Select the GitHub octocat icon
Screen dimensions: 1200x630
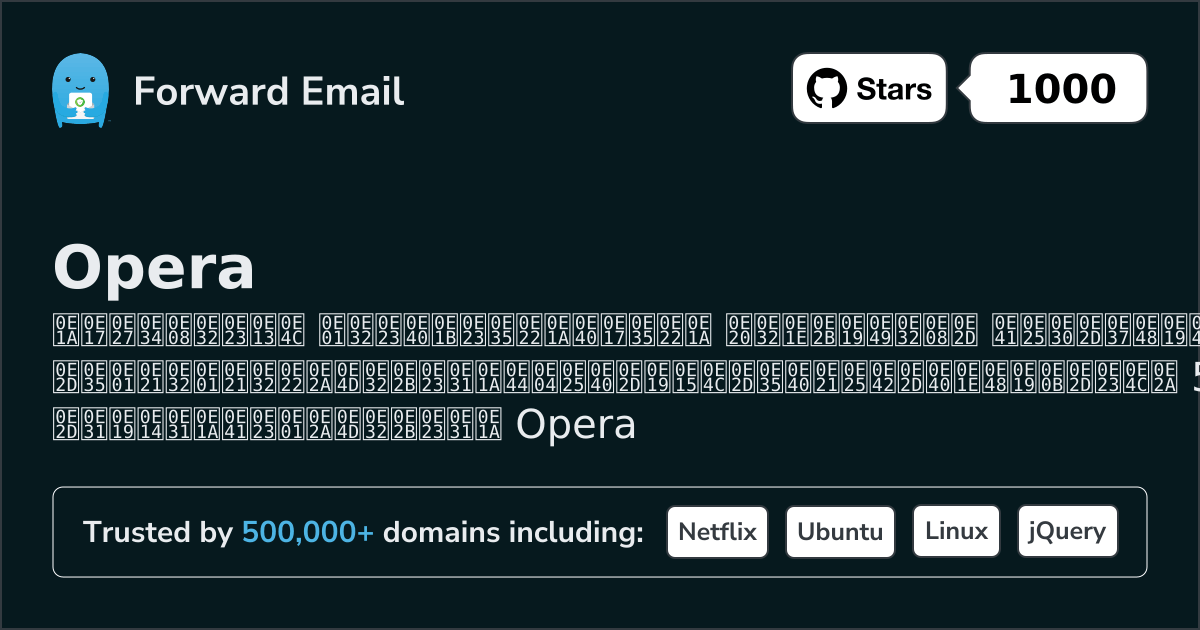(827, 88)
